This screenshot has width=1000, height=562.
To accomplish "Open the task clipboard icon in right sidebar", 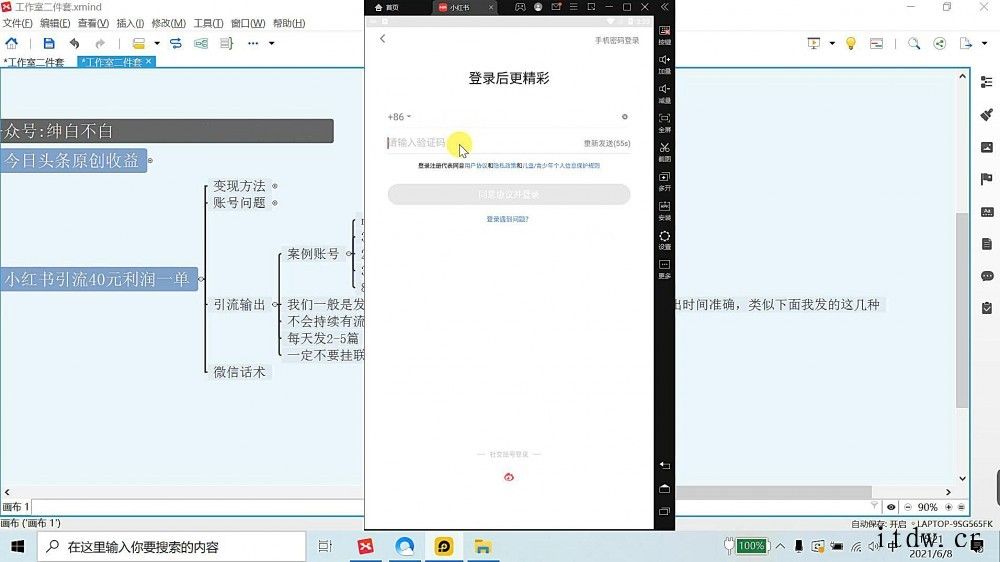I will click(987, 308).
